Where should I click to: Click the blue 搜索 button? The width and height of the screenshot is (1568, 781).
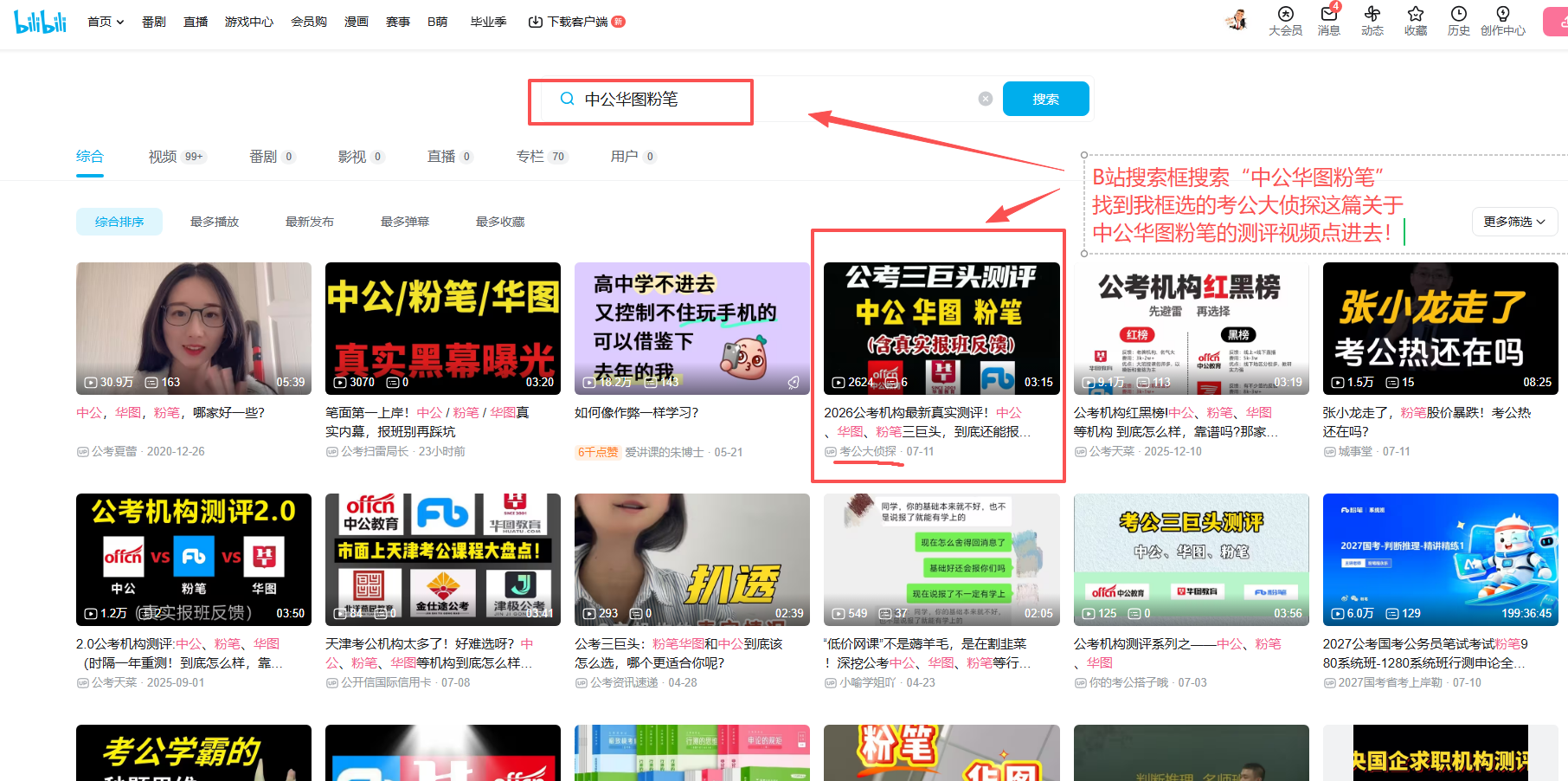tap(1045, 99)
